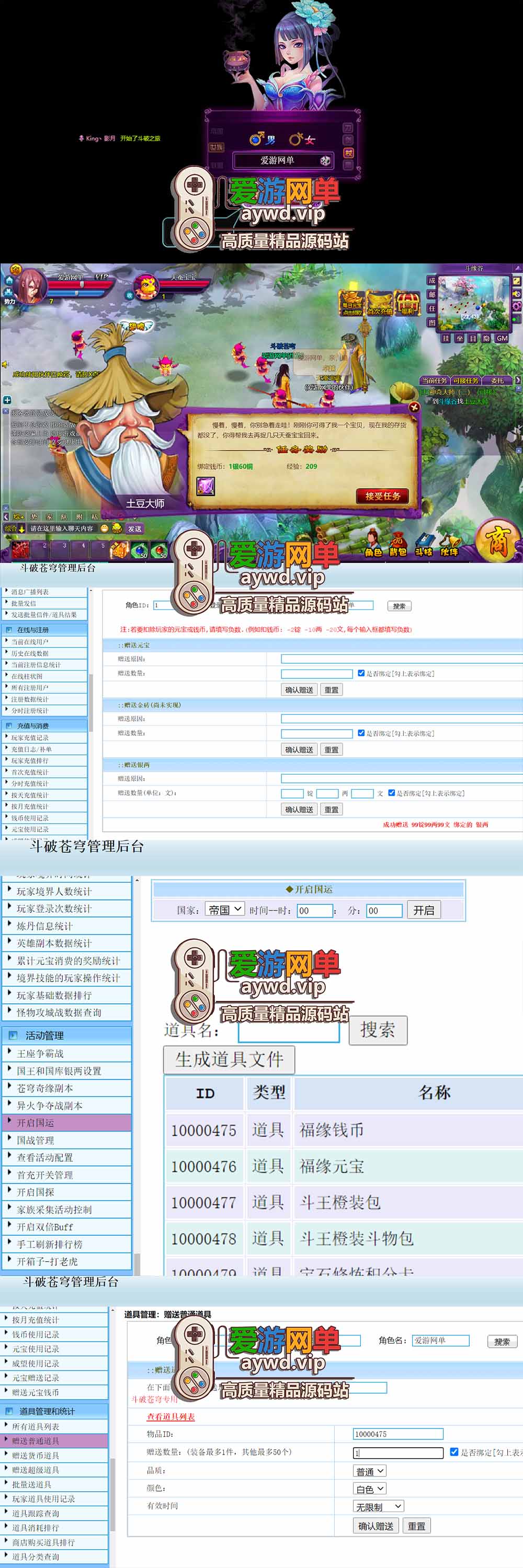Click the 开启 button for 开启国运
The width and height of the screenshot is (523, 1568).
tap(424, 910)
